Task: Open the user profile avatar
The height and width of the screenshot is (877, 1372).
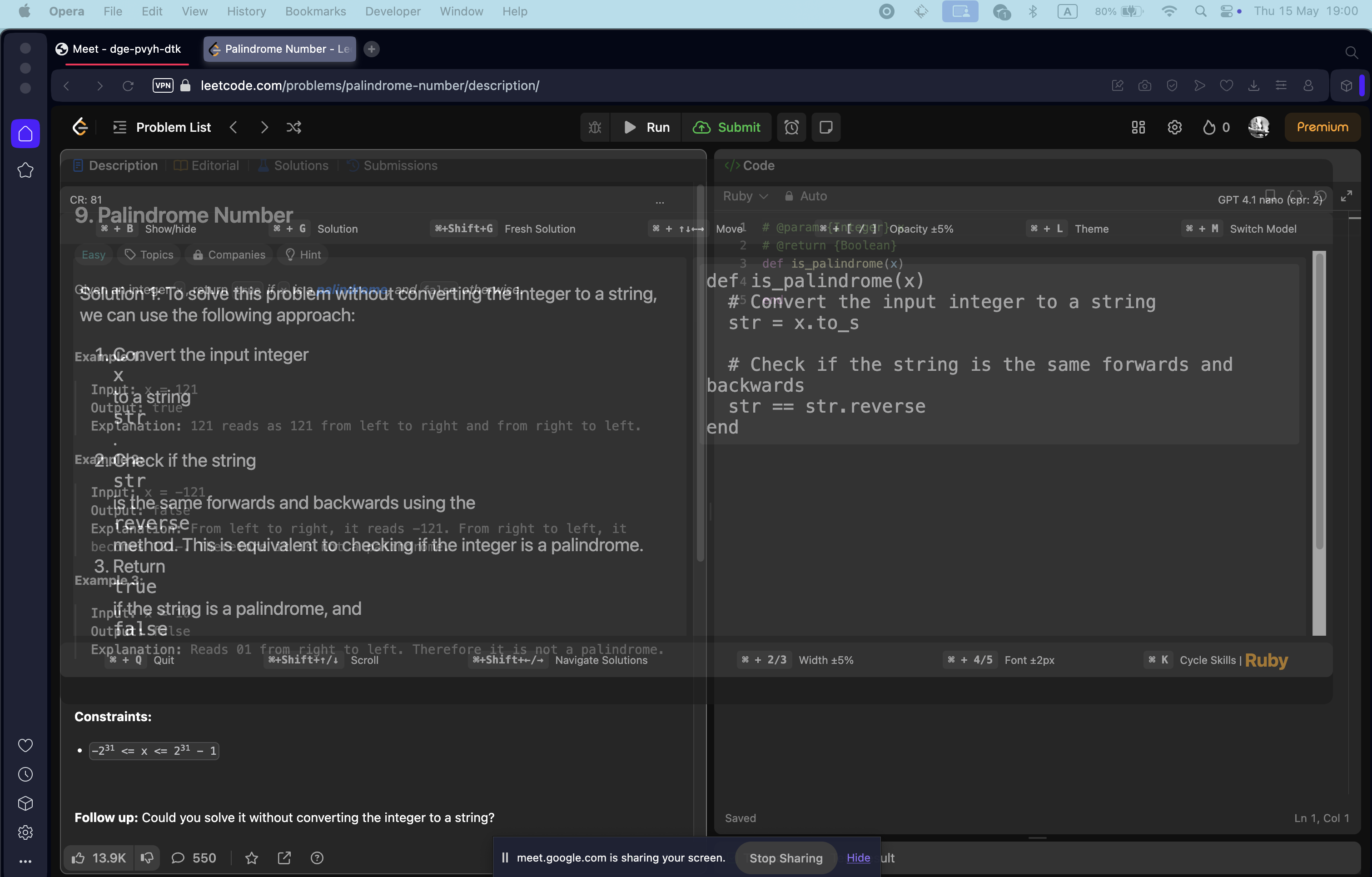Action: (x=1258, y=127)
